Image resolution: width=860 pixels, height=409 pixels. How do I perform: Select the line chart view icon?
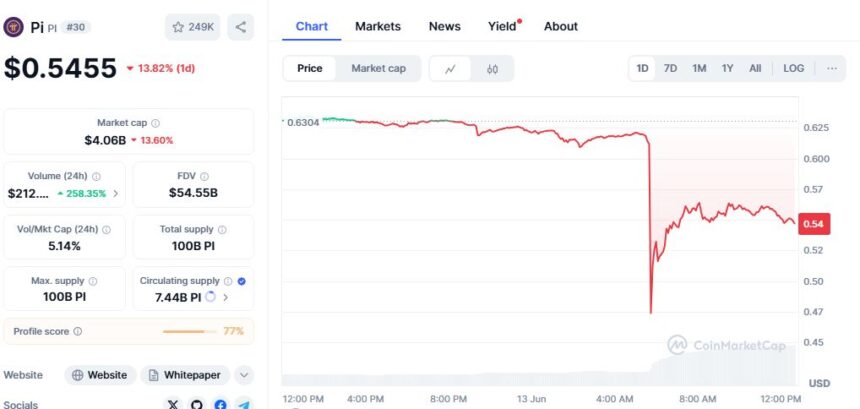point(451,69)
